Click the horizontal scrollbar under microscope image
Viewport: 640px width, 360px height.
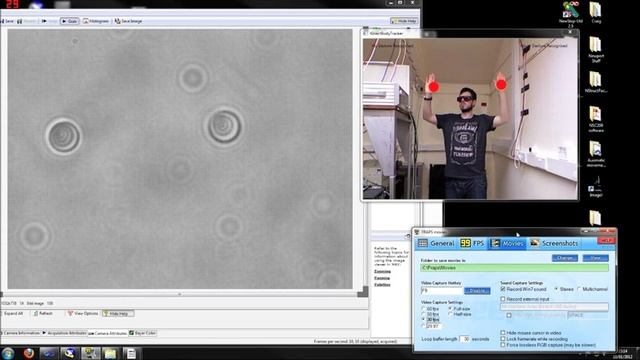(x=180, y=293)
